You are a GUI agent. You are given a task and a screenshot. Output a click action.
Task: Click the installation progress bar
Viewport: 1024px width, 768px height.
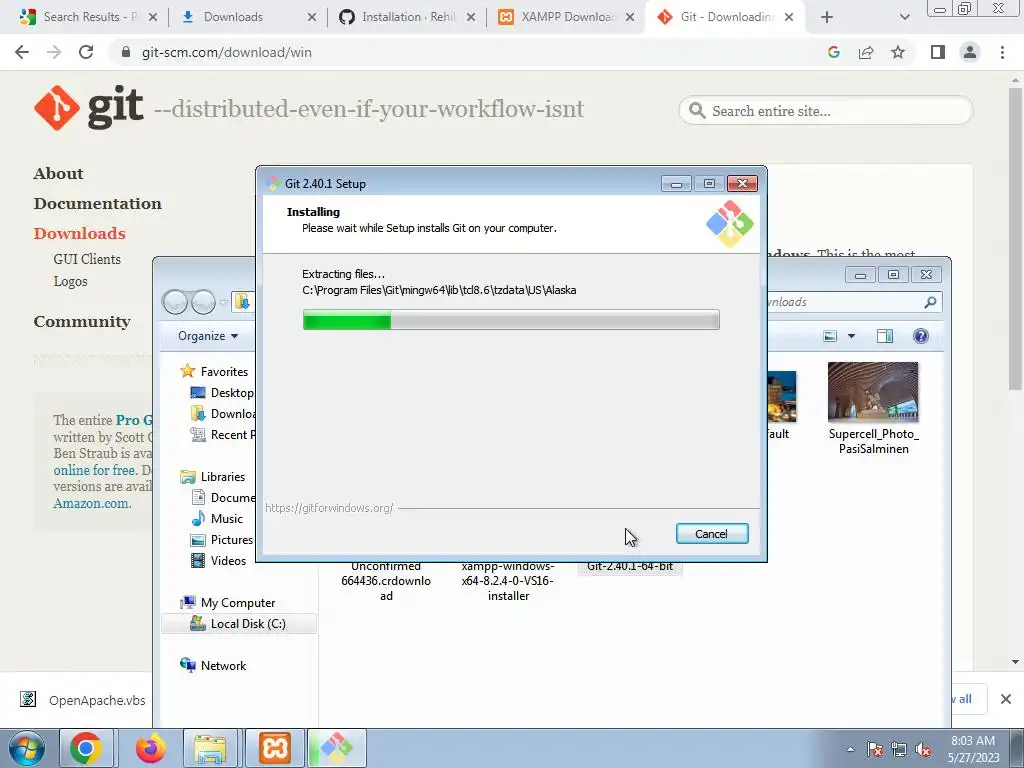pos(511,320)
